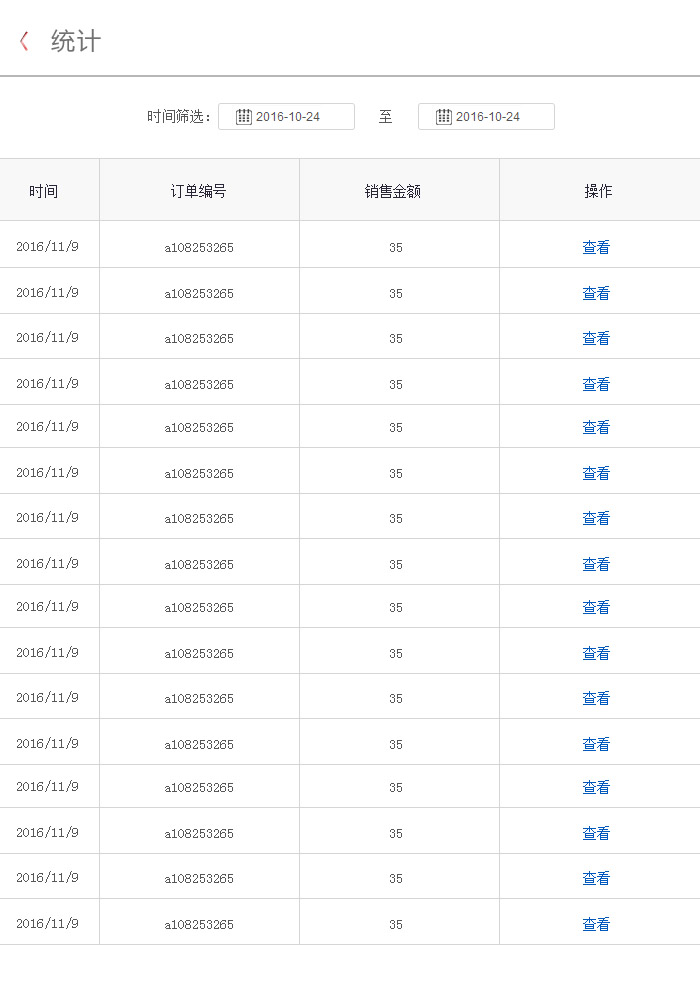Screen dimensions: 700x1000
Task: Click 查看 in the second-to-last row
Action: 596,879
